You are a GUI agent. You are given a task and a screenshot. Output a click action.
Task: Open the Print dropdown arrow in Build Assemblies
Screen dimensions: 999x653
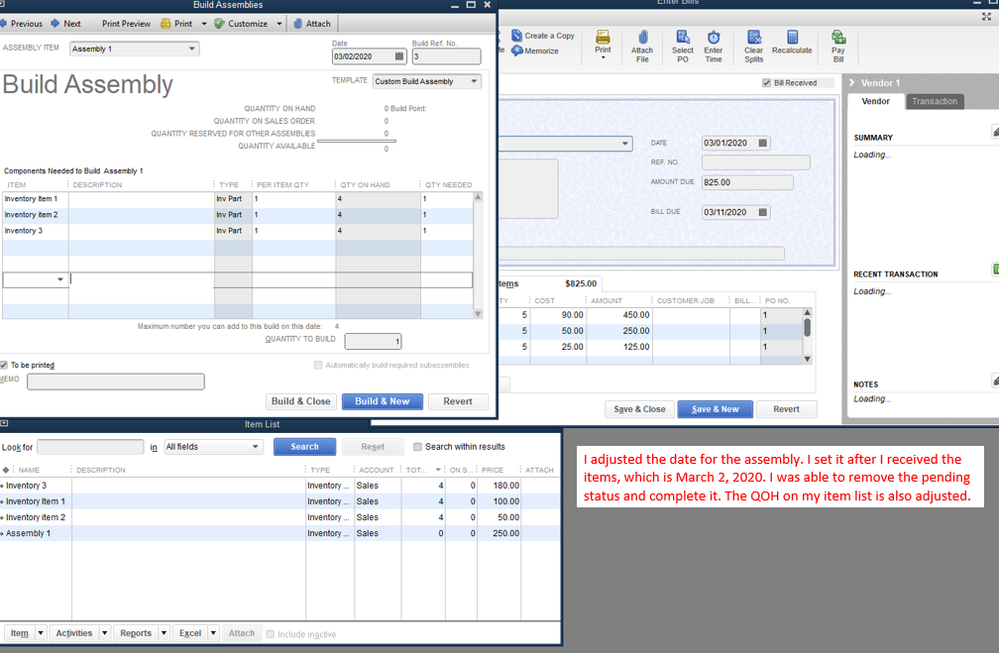click(x=204, y=24)
